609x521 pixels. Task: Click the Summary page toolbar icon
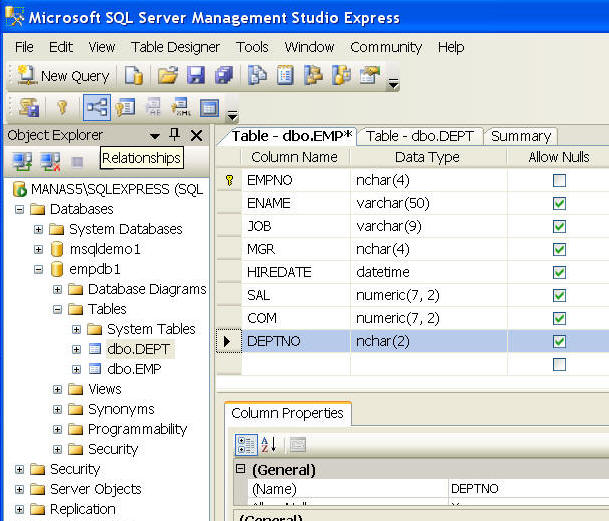(285, 75)
